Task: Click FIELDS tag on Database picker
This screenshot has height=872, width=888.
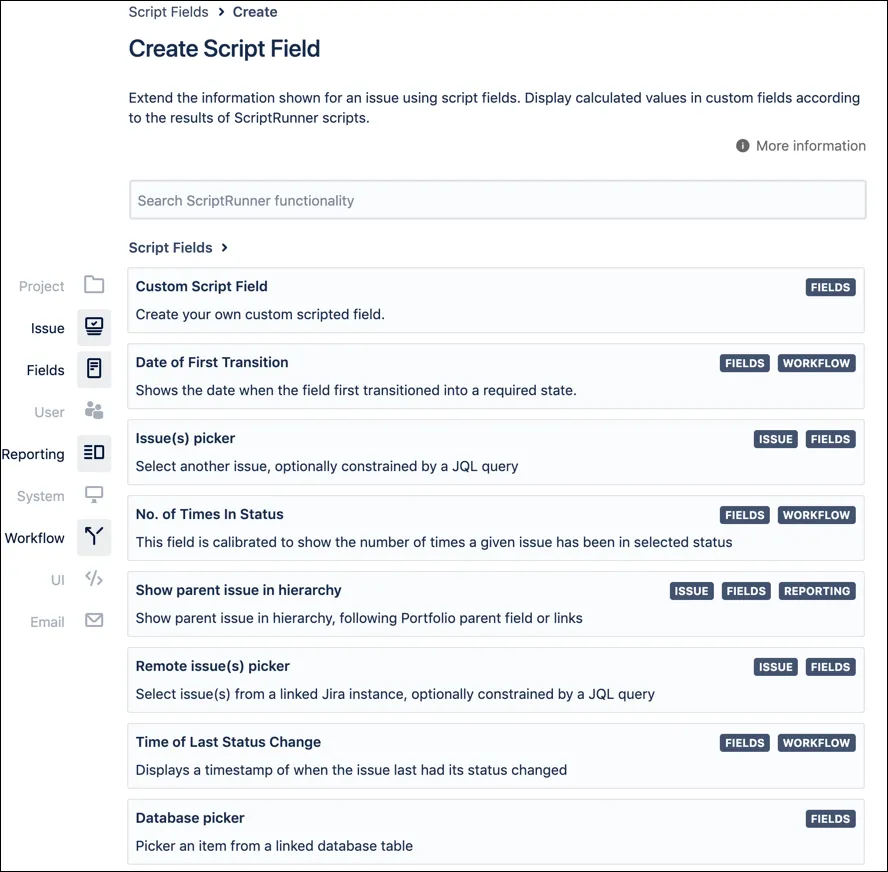Action: click(x=830, y=818)
